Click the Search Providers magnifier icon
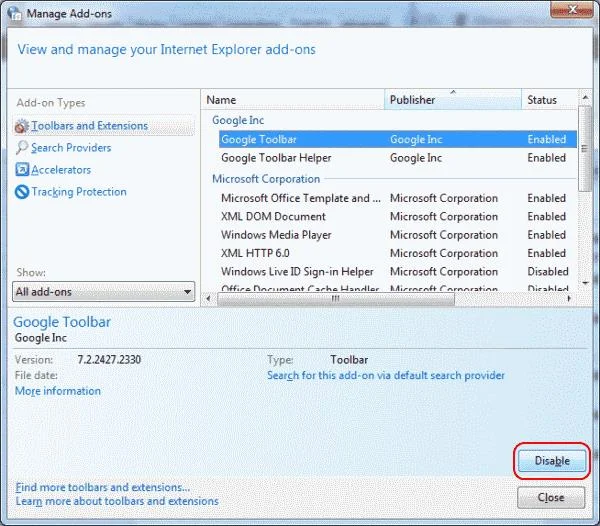The image size is (600, 526). click(22, 148)
